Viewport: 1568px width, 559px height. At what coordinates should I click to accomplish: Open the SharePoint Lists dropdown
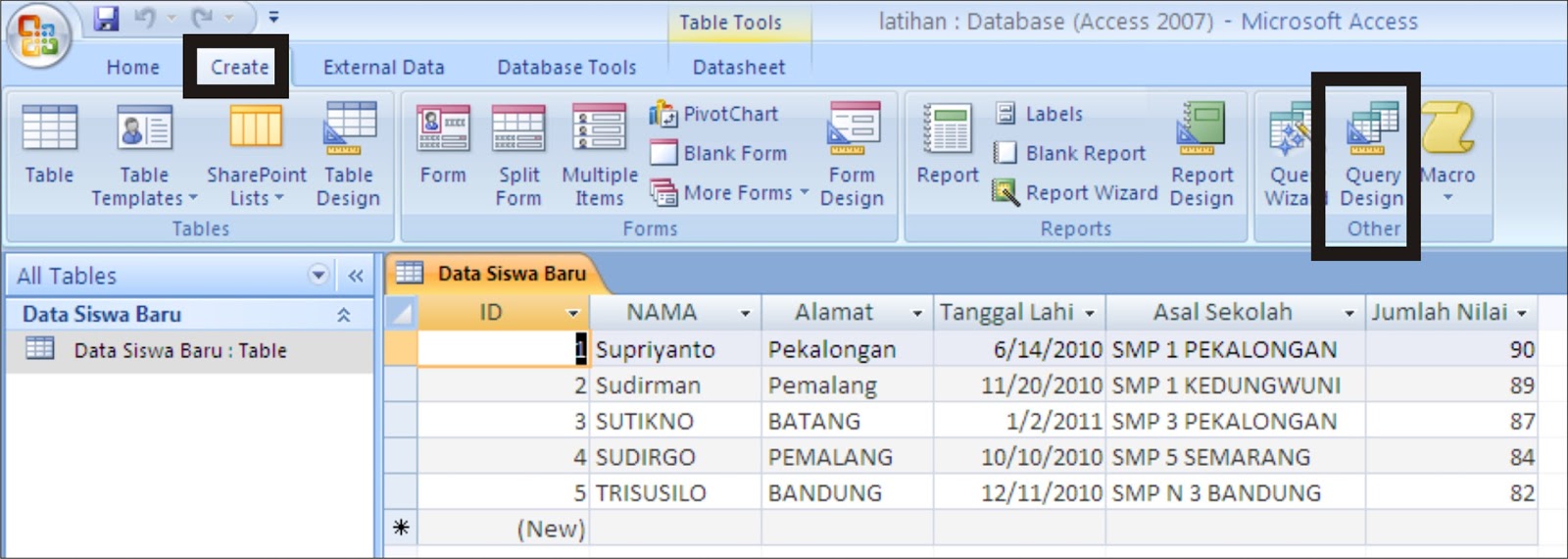[256, 155]
